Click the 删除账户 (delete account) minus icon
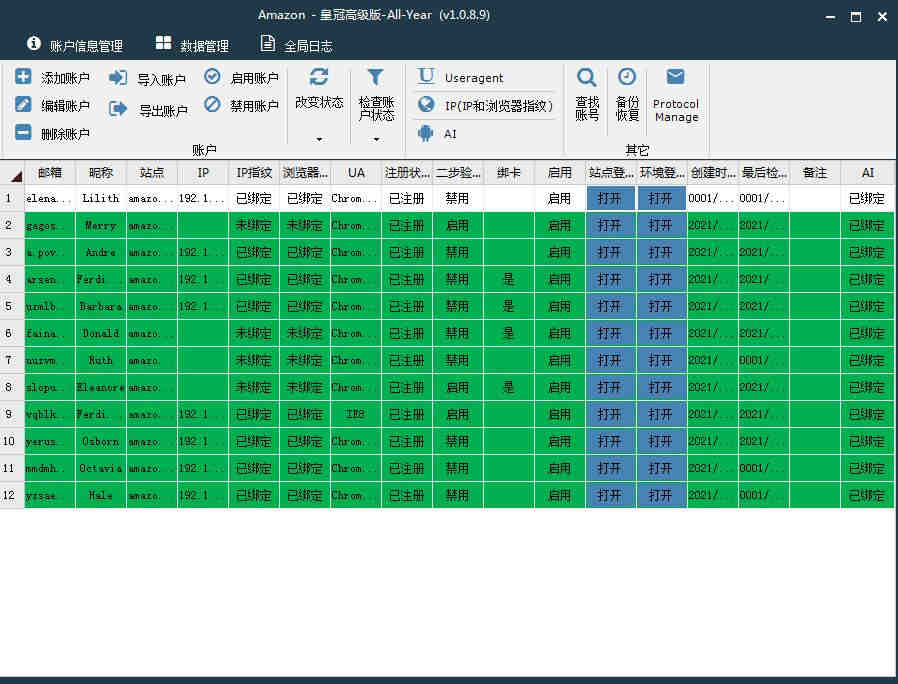Viewport: 898px width, 684px height. click(x=23, y=133)
